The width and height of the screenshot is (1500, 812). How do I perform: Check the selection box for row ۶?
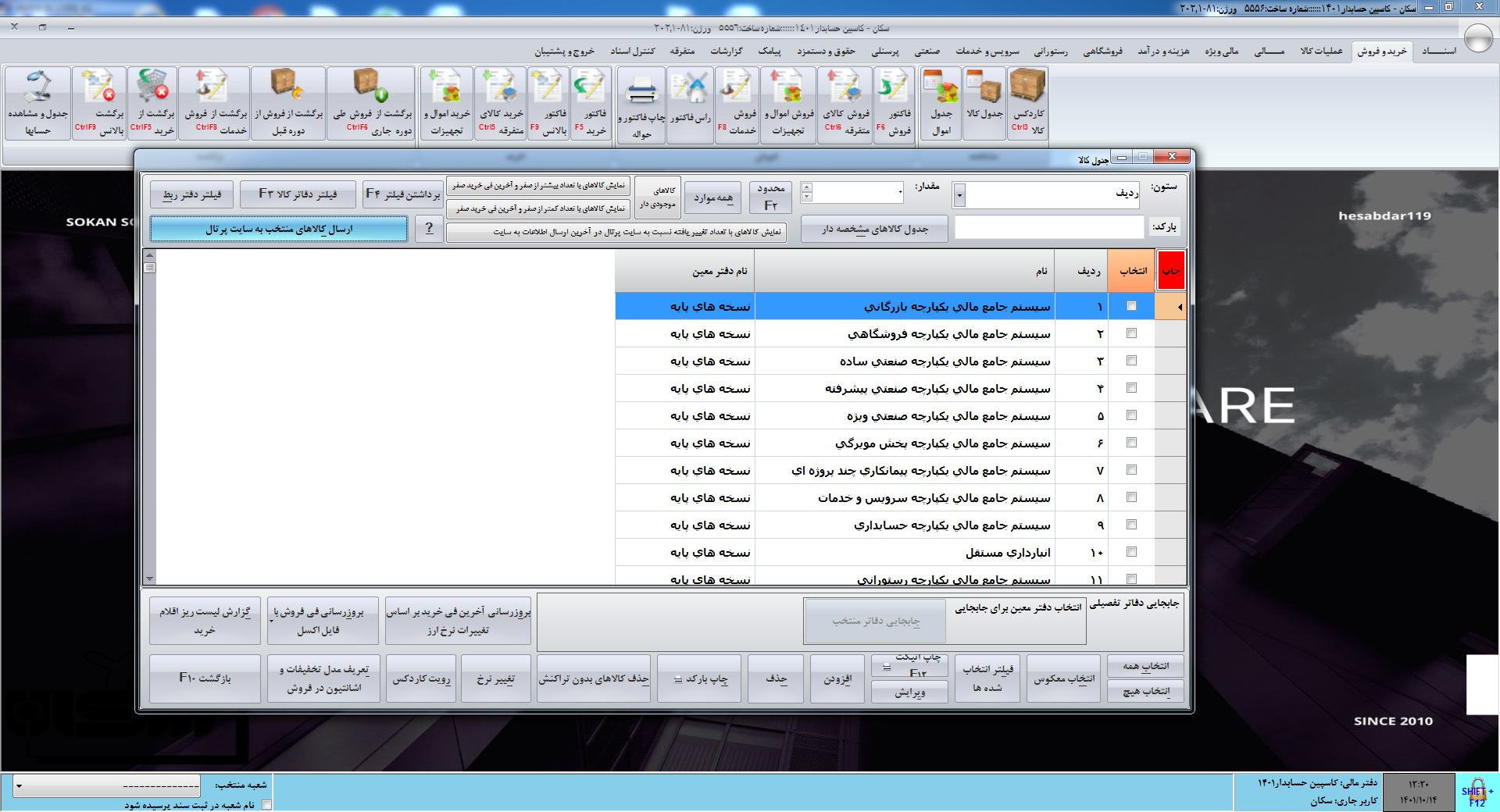pos(1131,443)
